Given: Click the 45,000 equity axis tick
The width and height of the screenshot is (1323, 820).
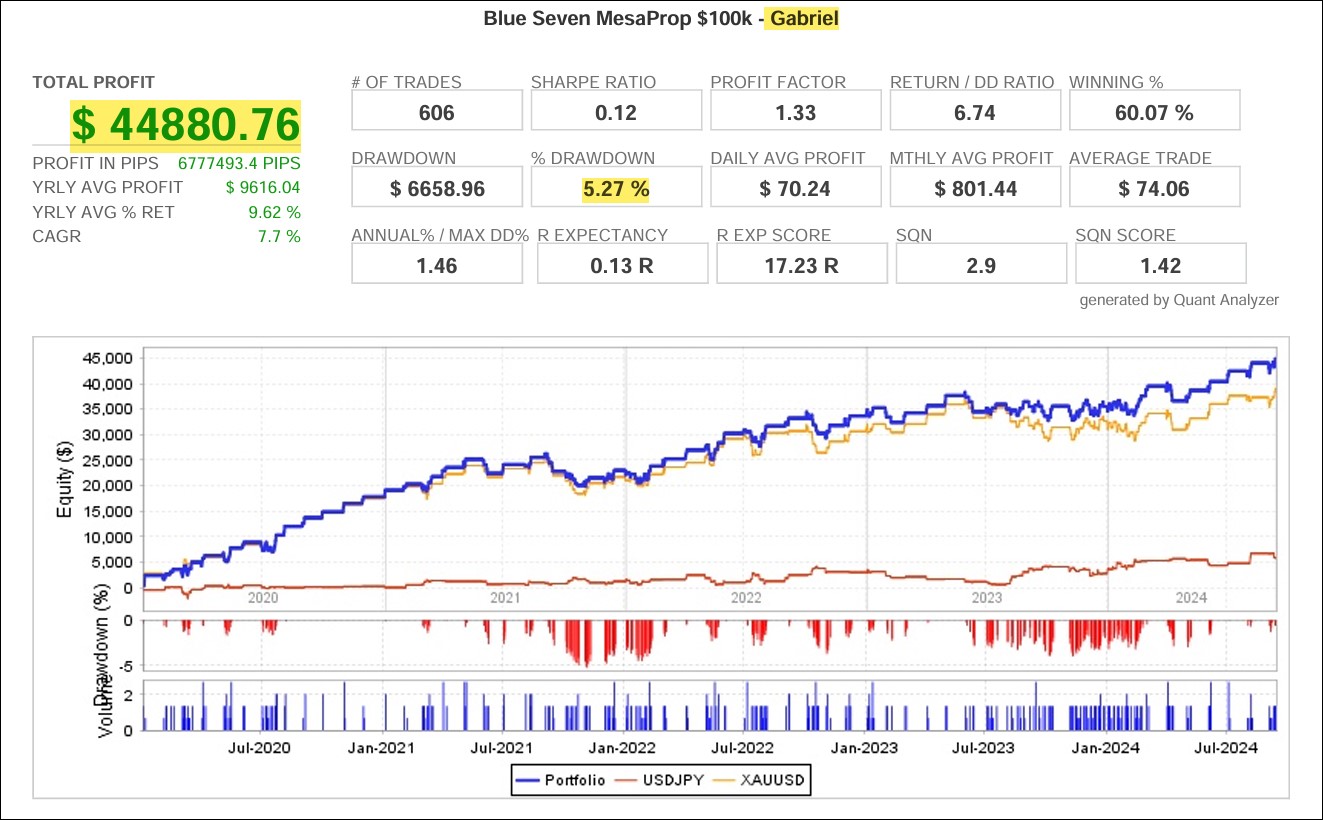Looking at the screenshot, I should [x=107, y=358].
